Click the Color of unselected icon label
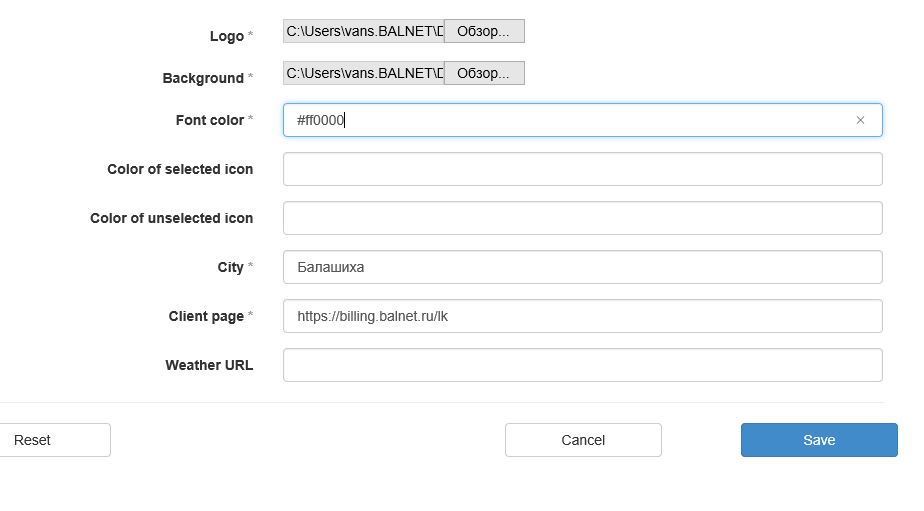924x511 pixels. (171, 218)
